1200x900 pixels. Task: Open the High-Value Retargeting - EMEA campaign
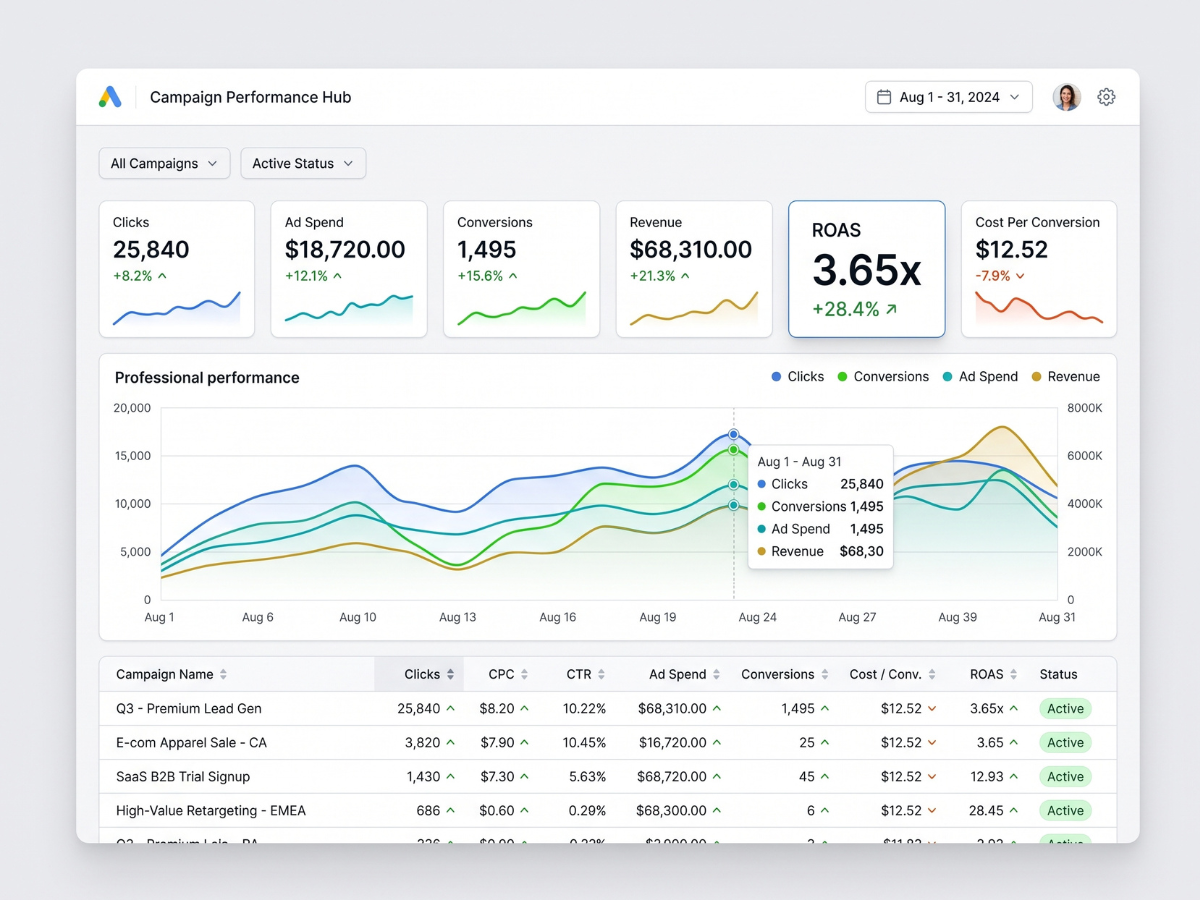[x=211, y=811]
